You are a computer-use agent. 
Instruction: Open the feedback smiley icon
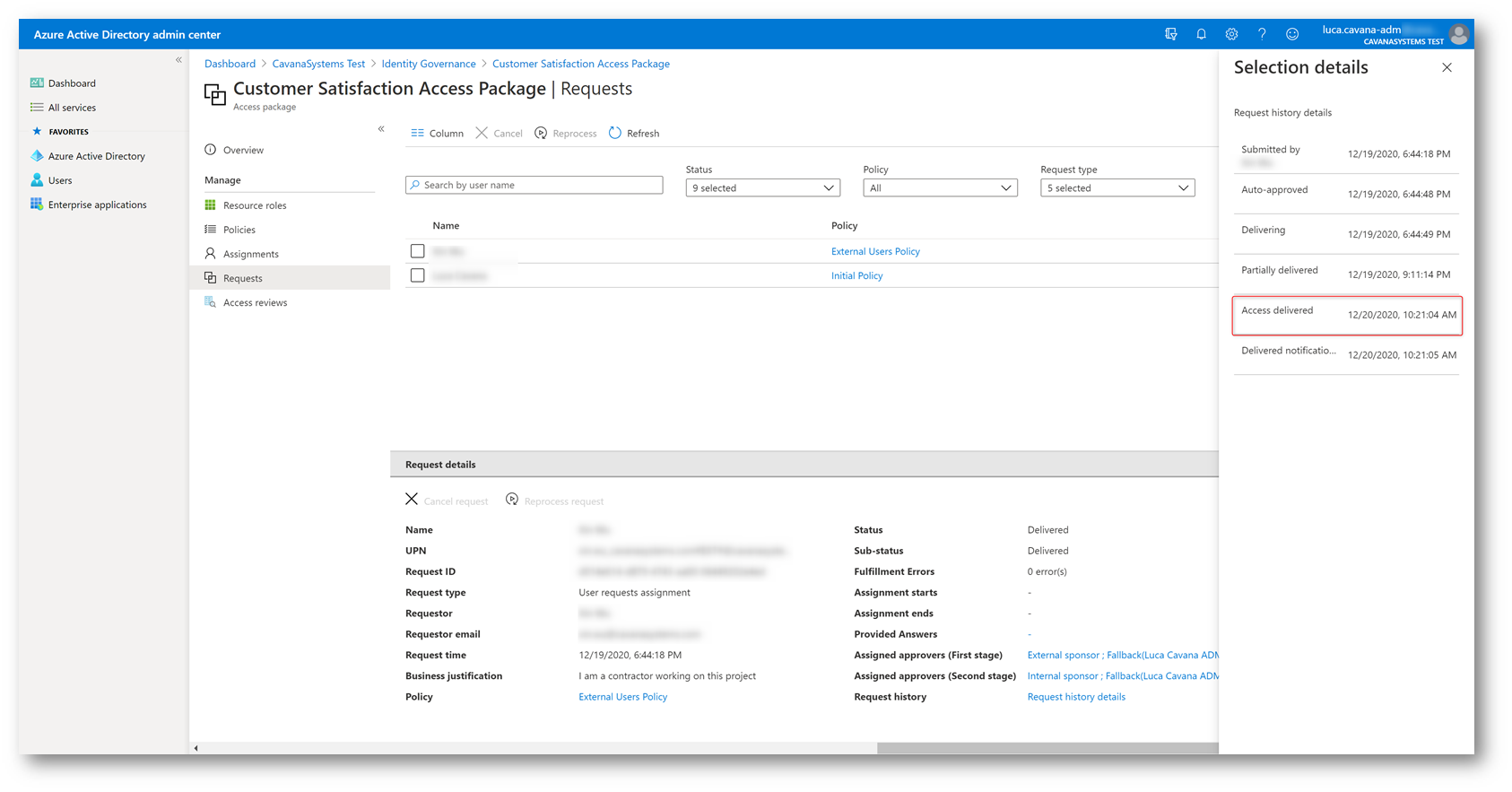point(1292,34)
